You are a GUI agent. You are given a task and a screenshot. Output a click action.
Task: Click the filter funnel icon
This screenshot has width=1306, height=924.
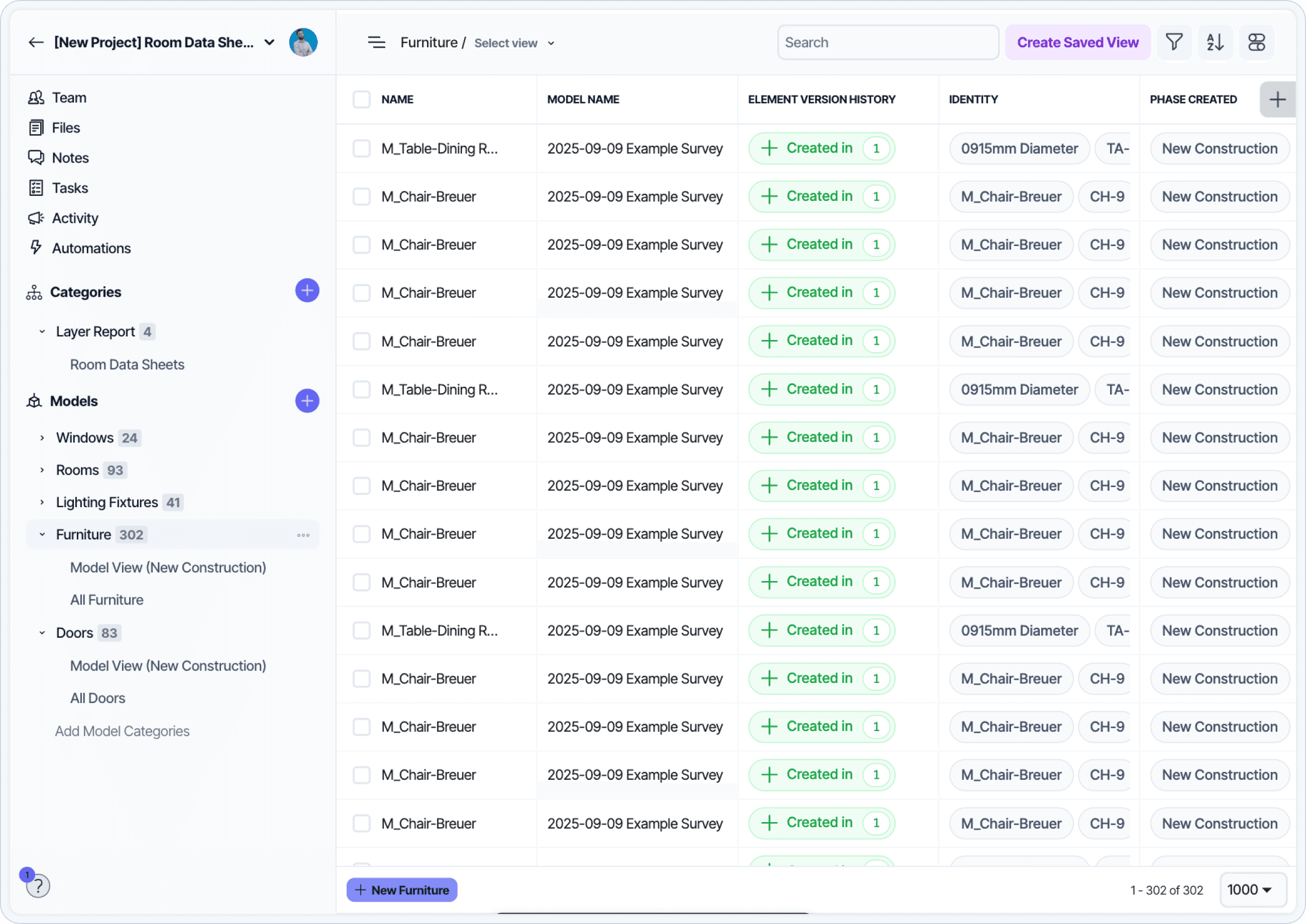1173,43
